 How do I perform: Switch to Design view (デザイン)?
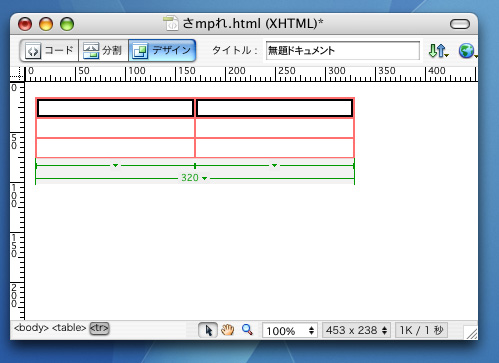[162, 51]
